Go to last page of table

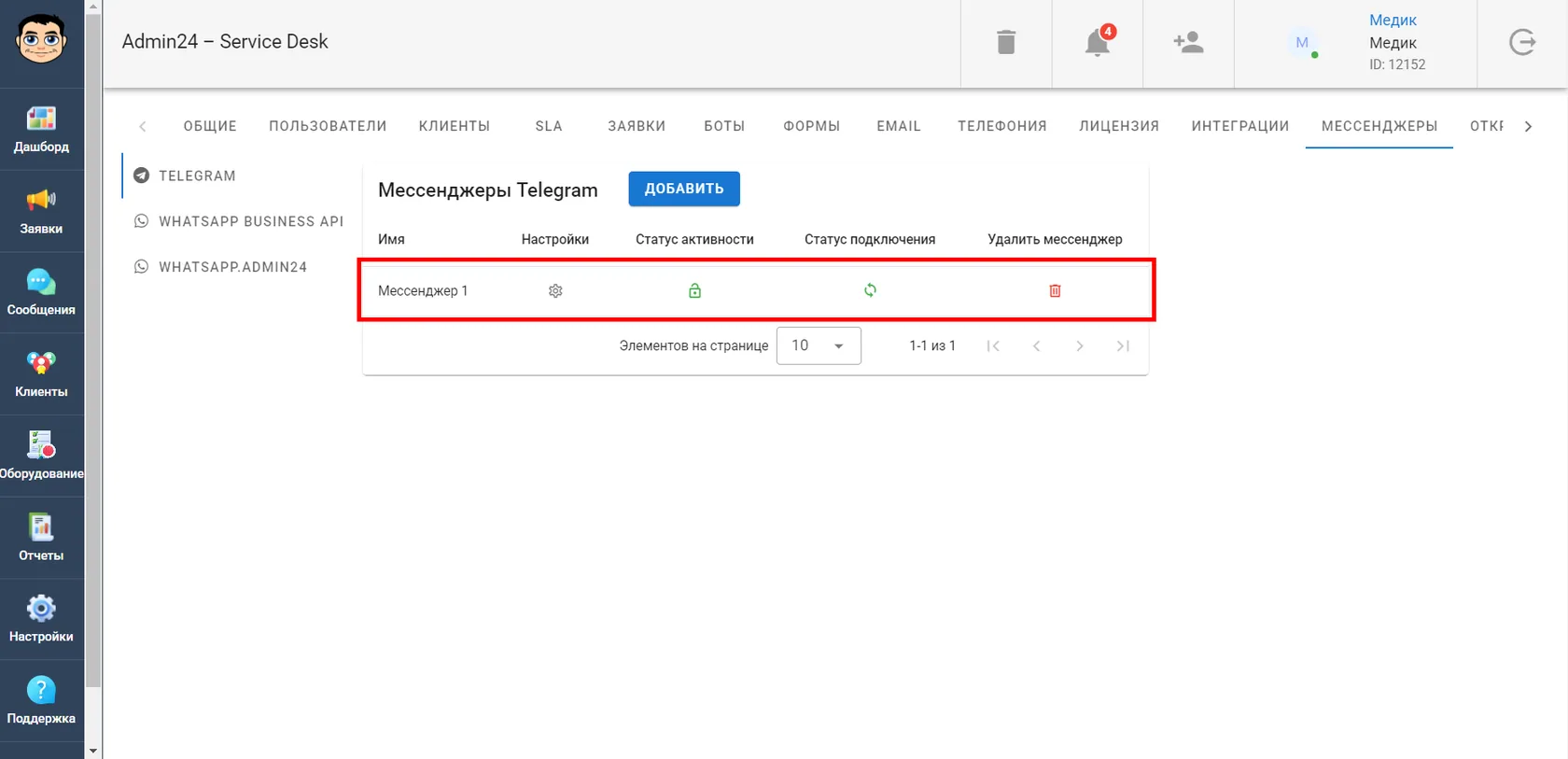click(1123, 346)
